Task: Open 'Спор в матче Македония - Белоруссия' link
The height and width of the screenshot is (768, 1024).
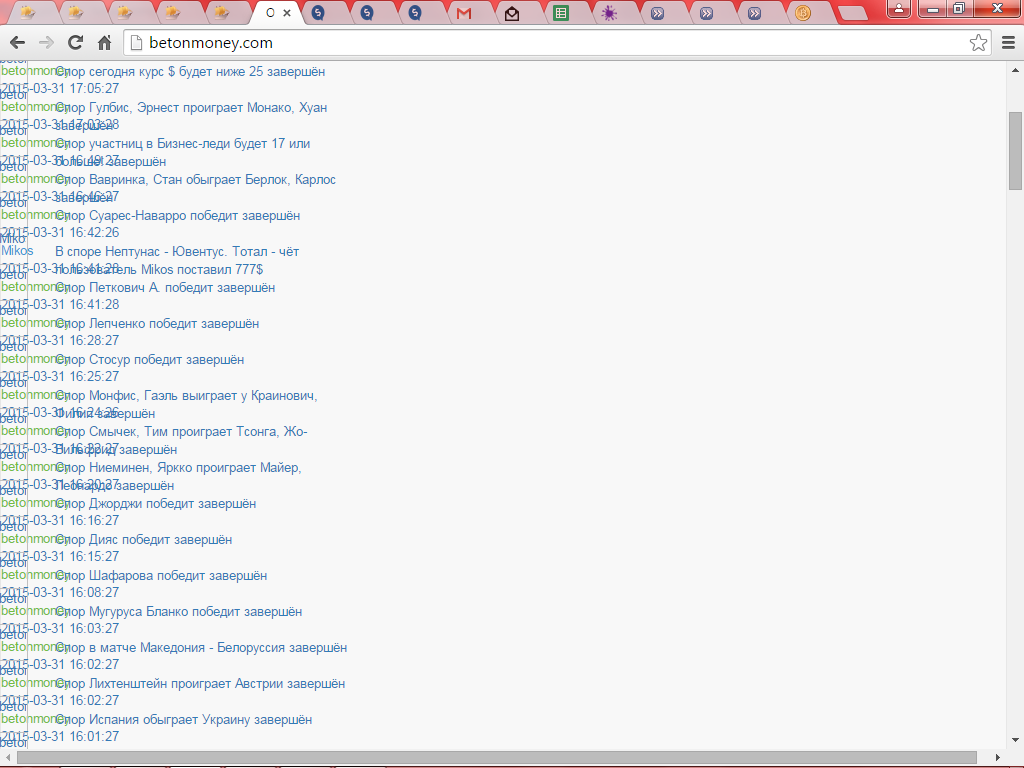Action: (x=201, y=648)
